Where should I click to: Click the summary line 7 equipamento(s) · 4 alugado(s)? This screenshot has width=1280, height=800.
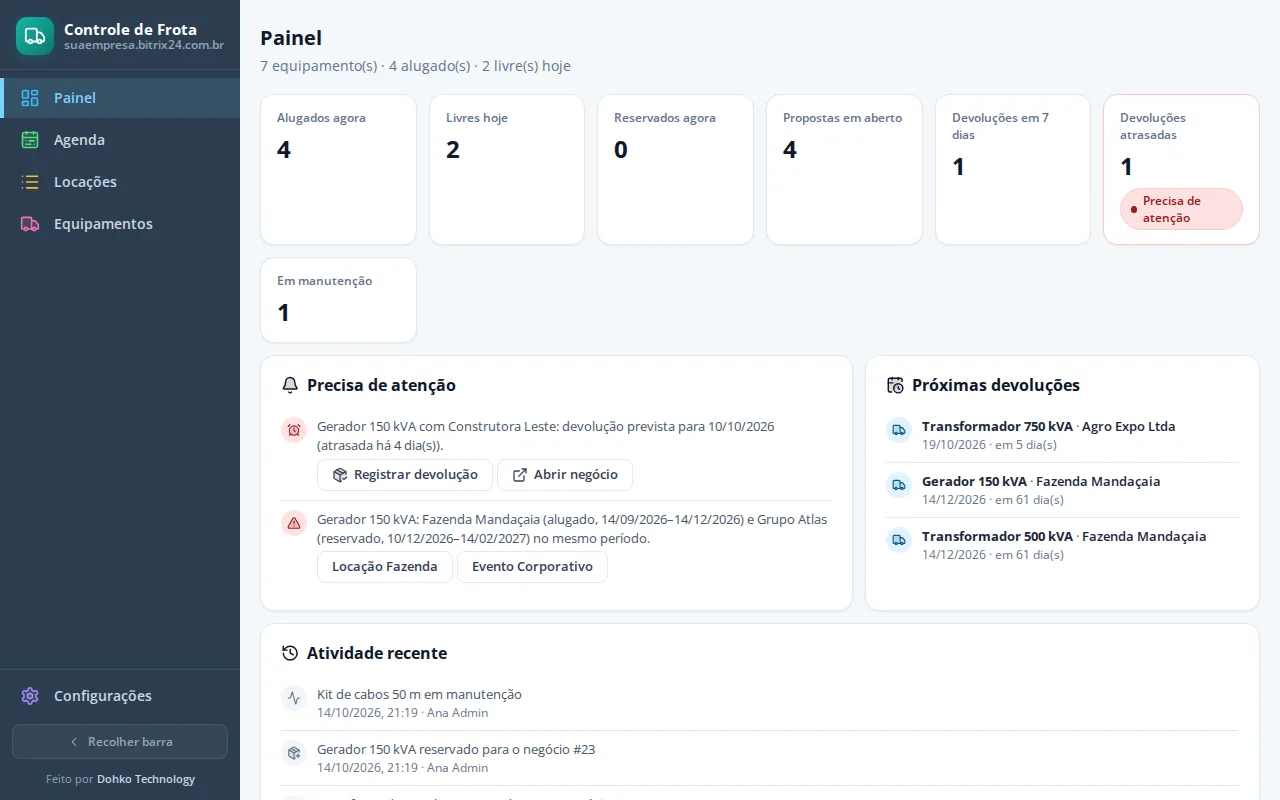[x=415, y=66]
